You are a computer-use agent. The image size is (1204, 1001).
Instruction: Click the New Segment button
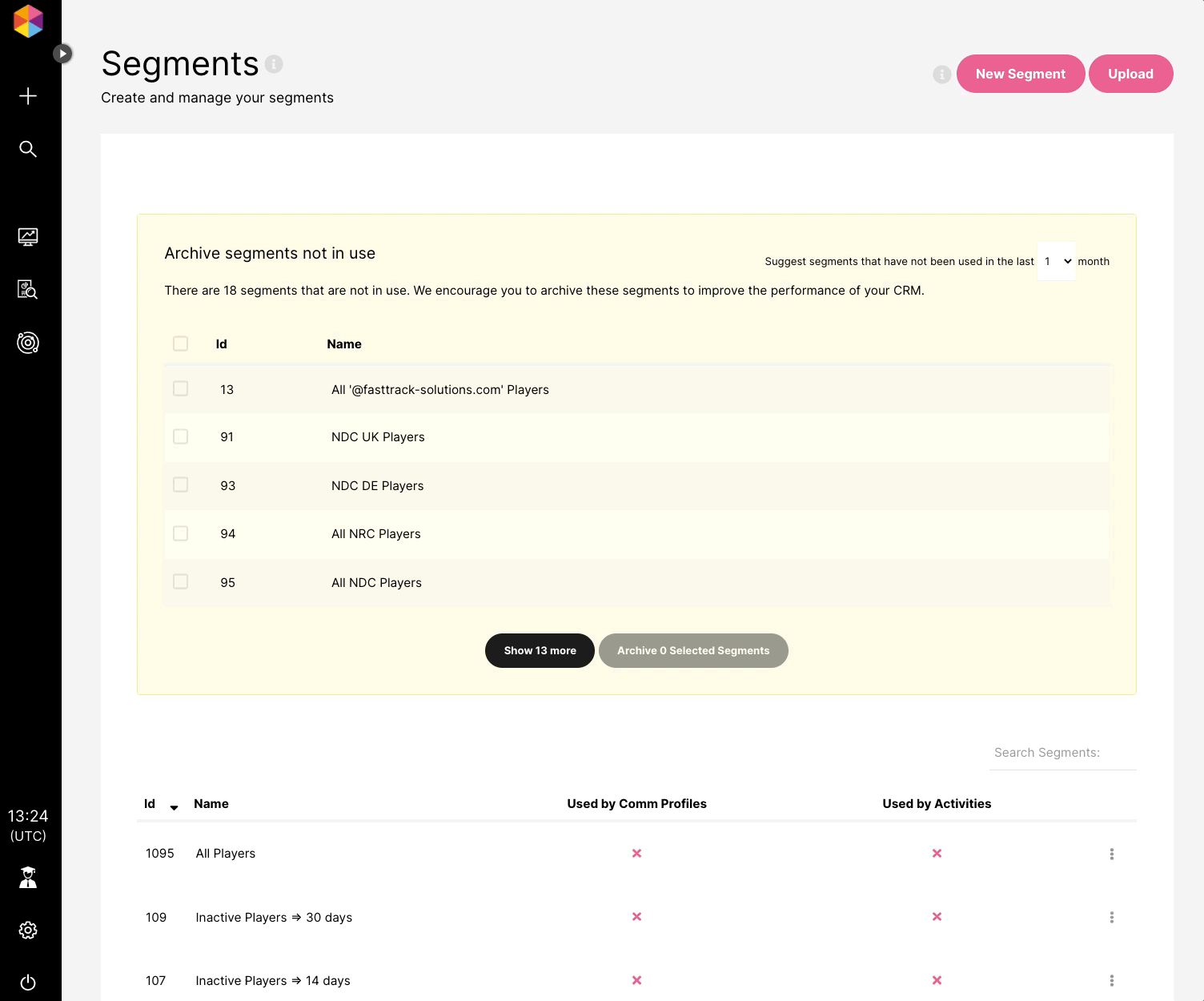pos(1021,74)
